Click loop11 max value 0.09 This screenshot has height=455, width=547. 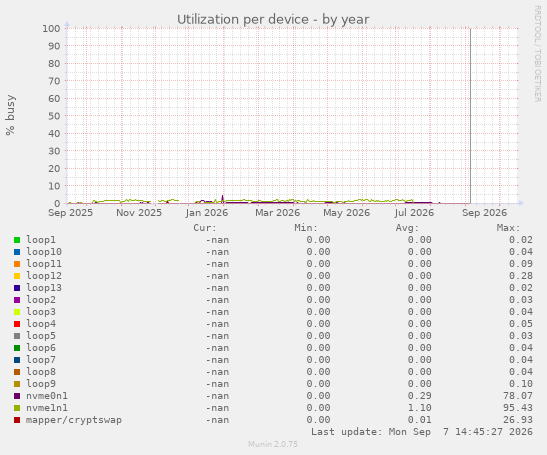point(521,264)
